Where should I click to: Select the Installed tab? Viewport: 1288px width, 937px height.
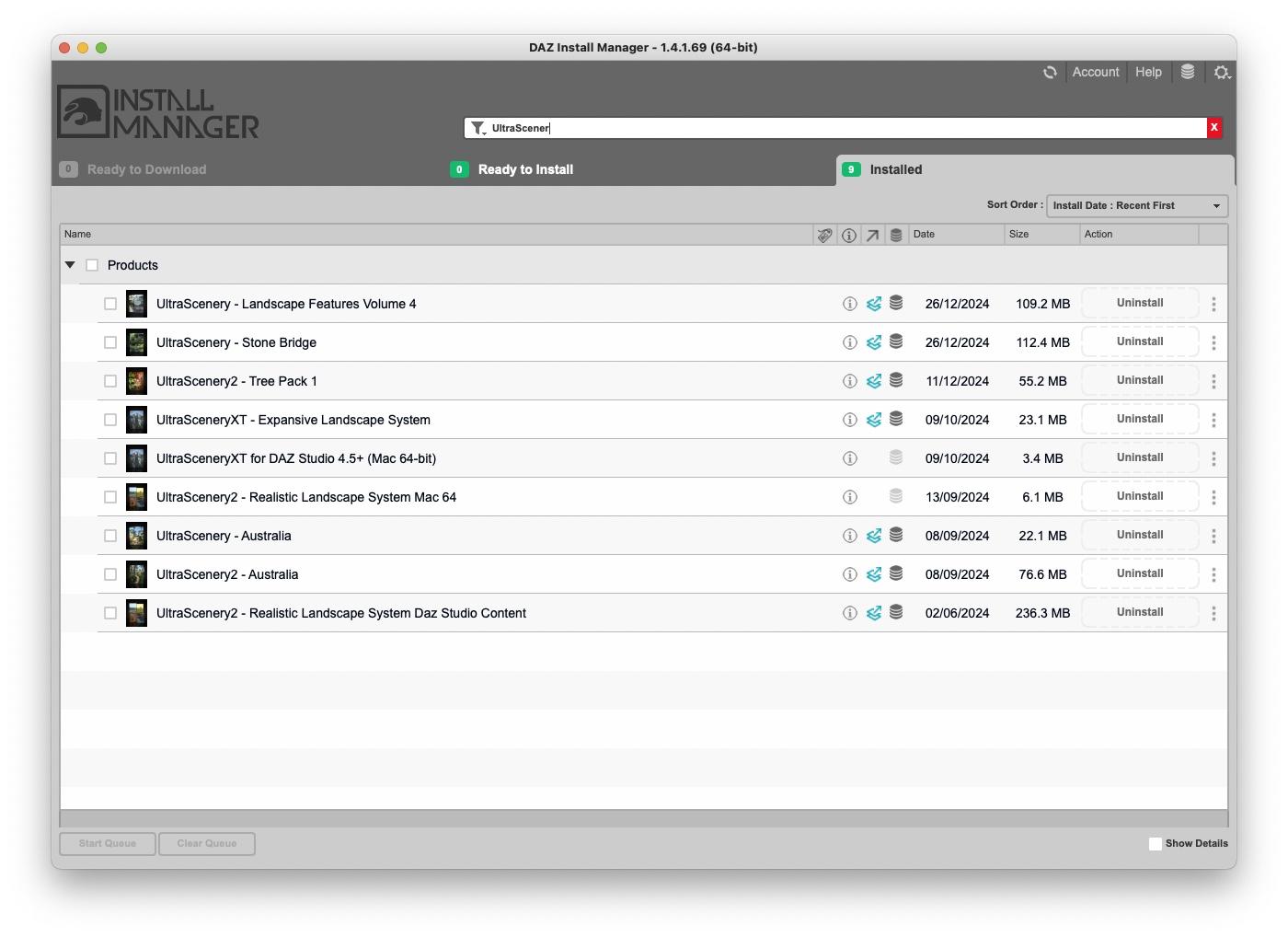1035,169
